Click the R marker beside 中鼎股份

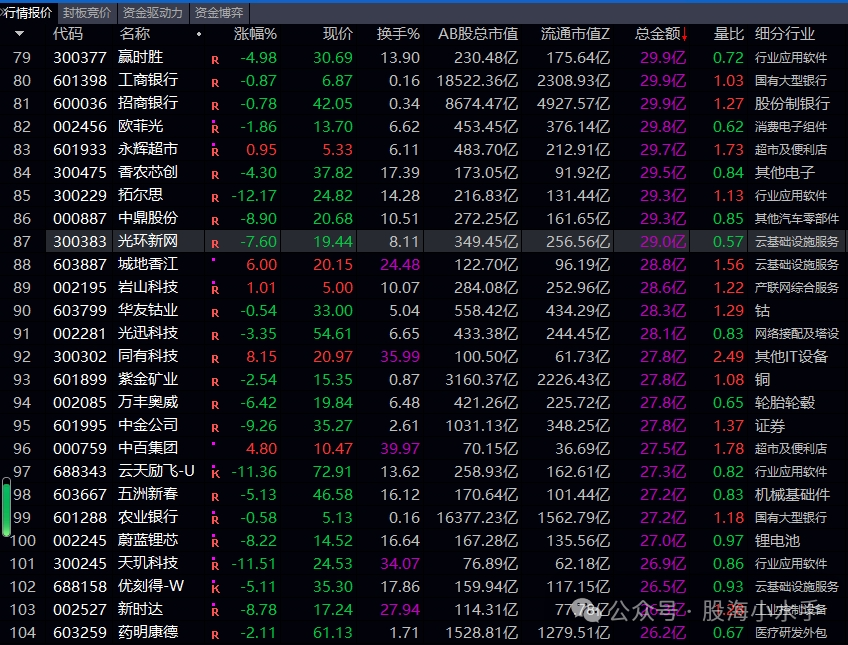(x=215, y=221)
